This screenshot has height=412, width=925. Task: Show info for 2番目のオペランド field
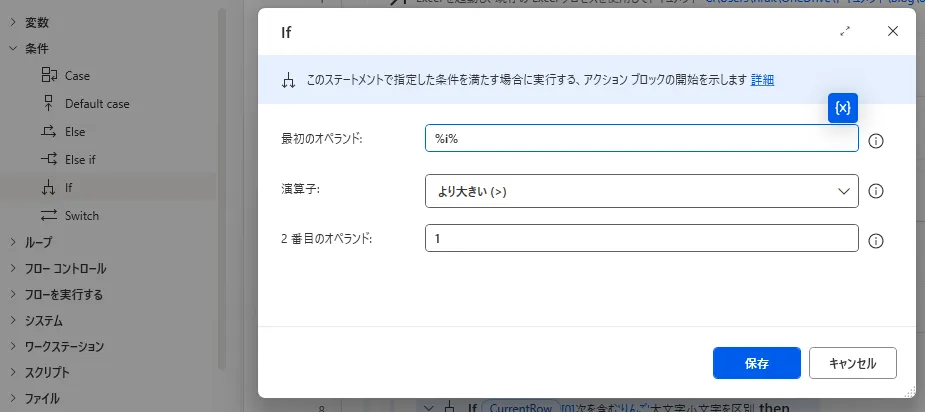pyautogui.click(x=877, y=241)
